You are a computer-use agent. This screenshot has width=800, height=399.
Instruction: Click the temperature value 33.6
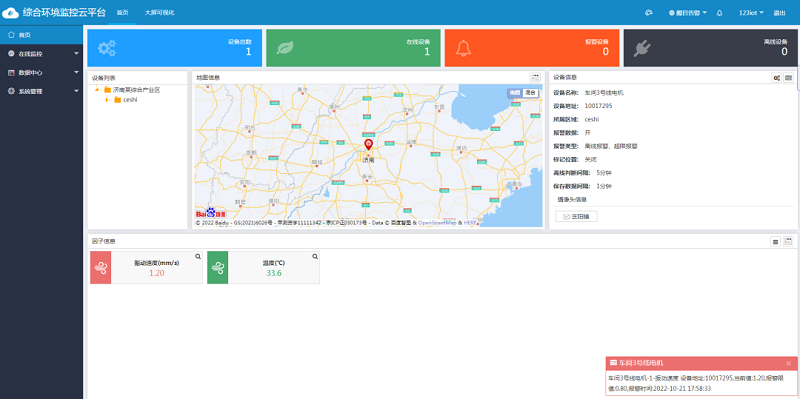pyautogui.click(x=274, y=273)
